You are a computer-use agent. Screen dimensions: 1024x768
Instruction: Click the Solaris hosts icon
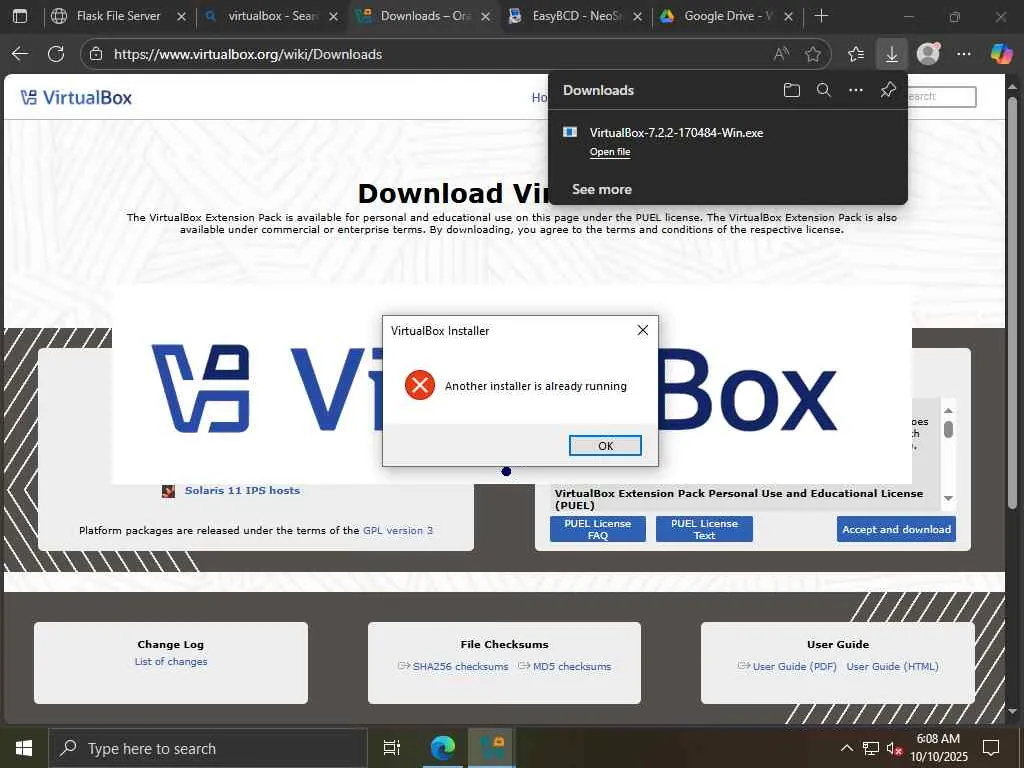(x=168, y=491)
